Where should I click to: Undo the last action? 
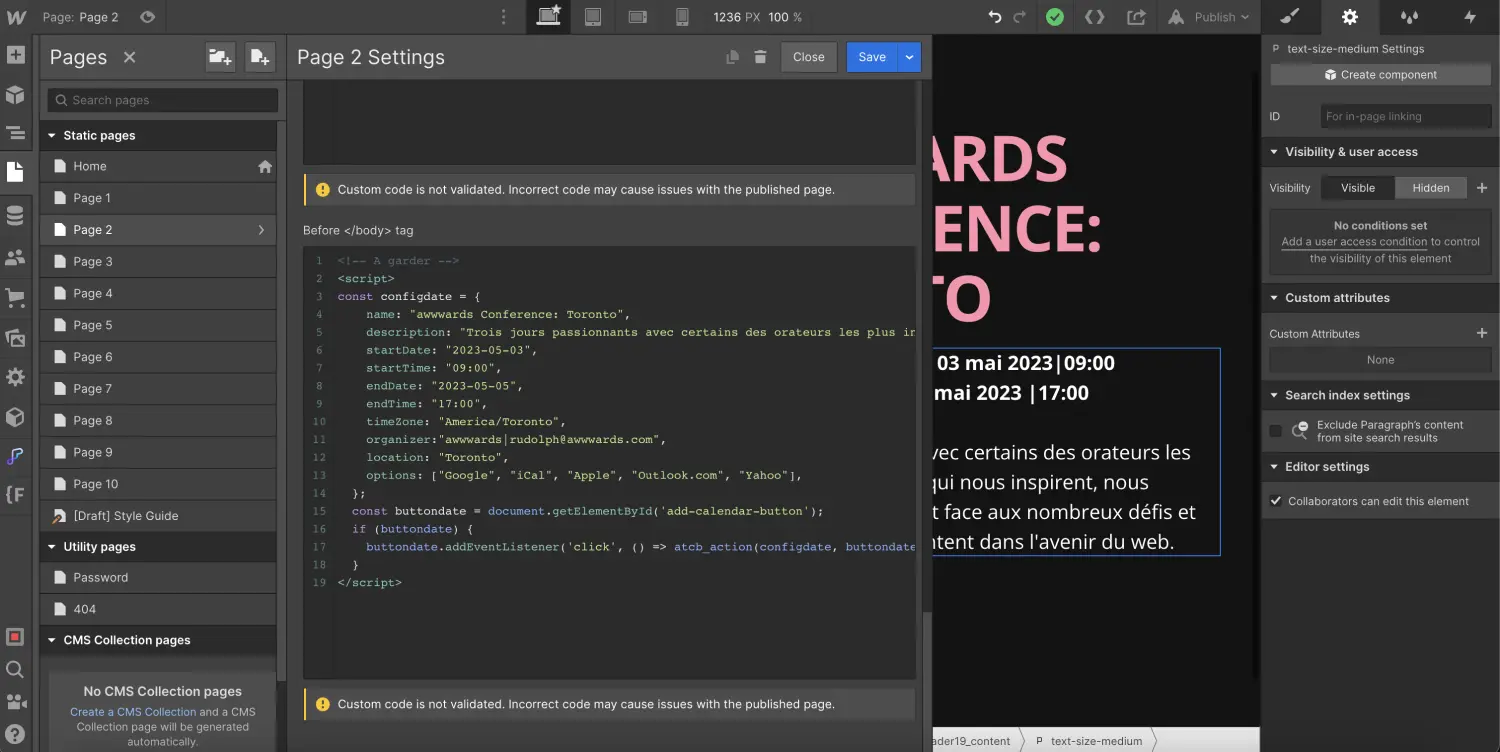coord(994,17)
